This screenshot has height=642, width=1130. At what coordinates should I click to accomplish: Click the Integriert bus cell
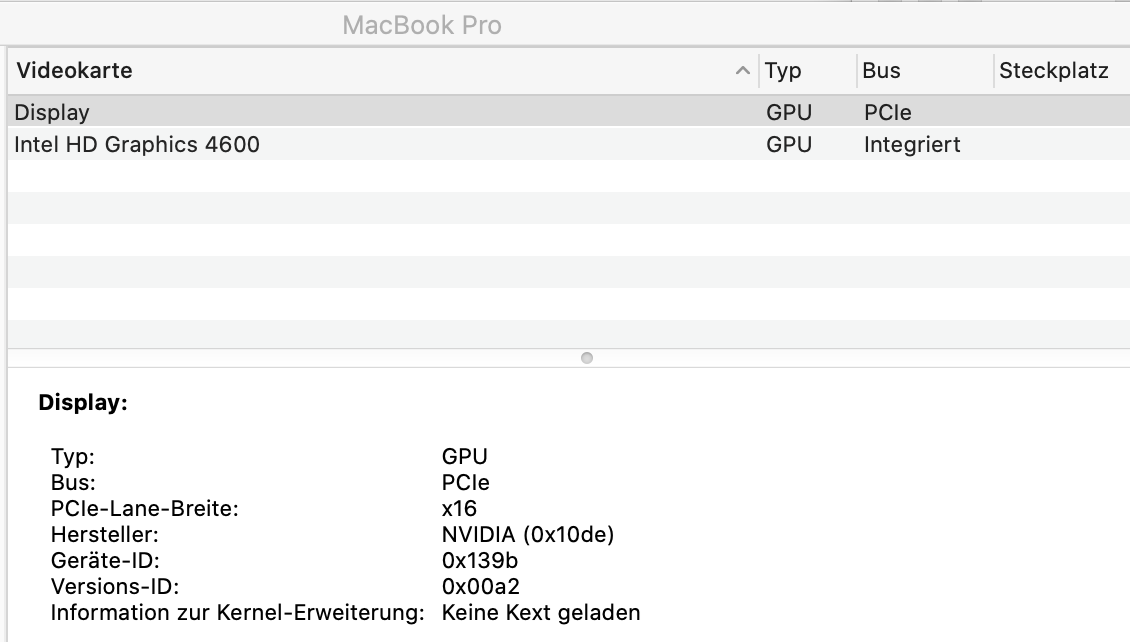click(912, 145)
